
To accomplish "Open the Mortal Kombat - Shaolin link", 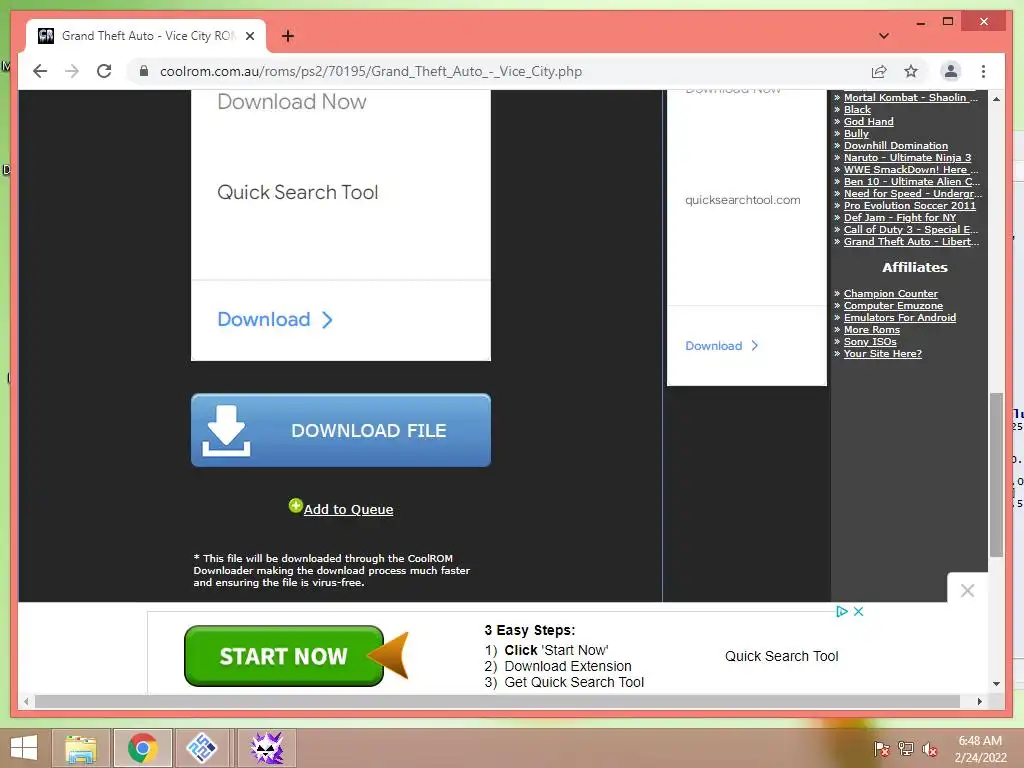I will 910,97.
